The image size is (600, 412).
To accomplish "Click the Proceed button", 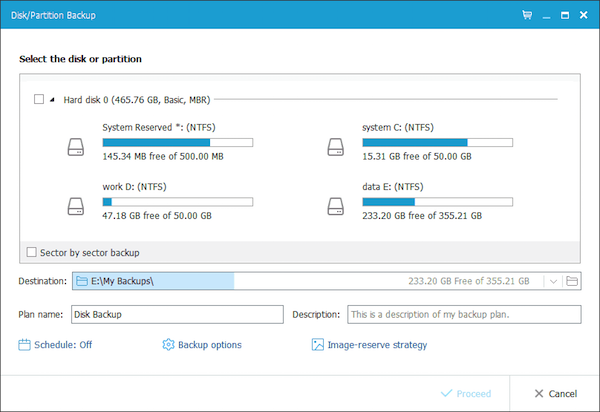I will pyautogui.click(x=466, y=394).
